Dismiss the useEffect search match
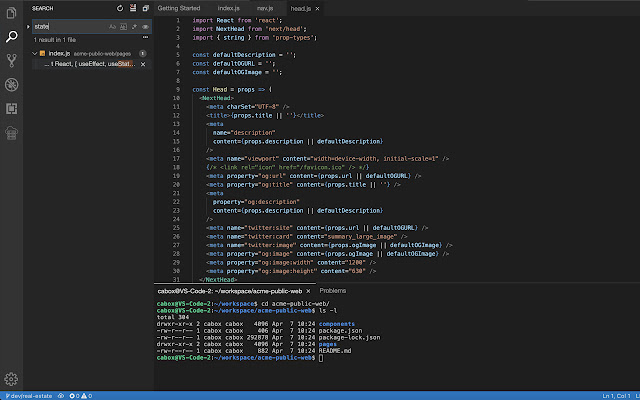Image resolution: width=640 pixels, height=400 pixels. pos(144,63)
